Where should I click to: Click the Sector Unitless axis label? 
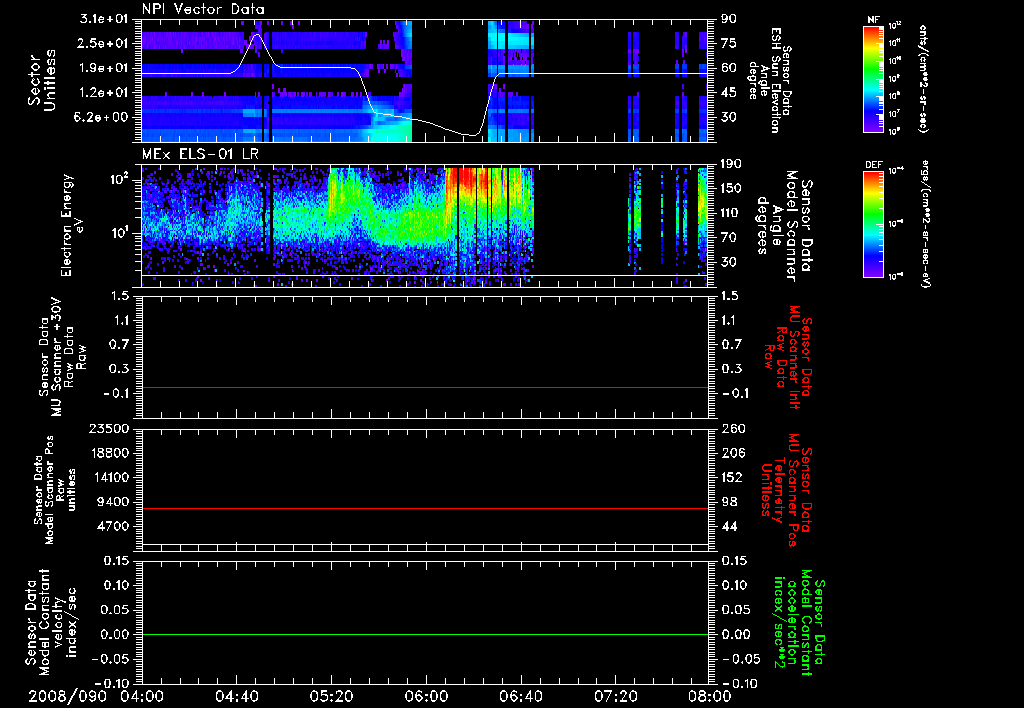42,80
